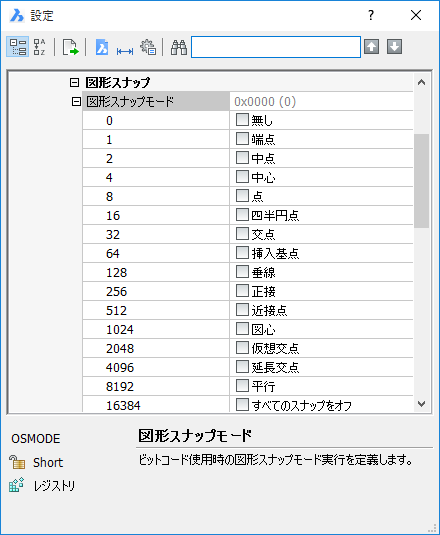This screenshot has height=535, width=440.
Task: Collapse the 図形スナップ section
Action: tap(74, 82)
